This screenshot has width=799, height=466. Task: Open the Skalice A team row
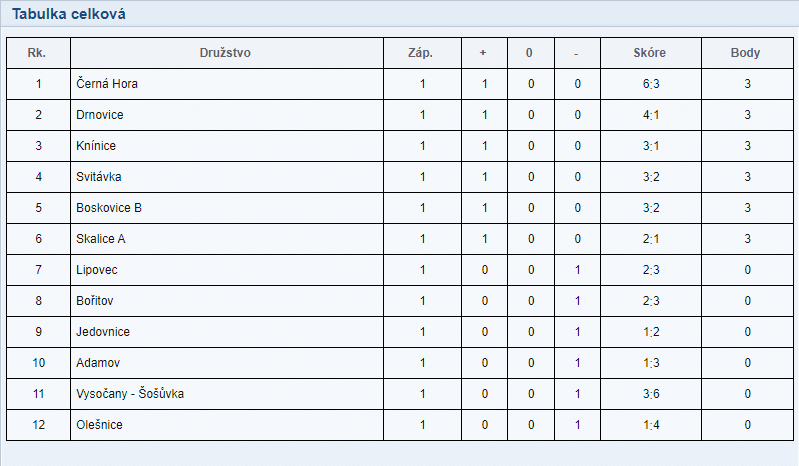click(101, 239)
